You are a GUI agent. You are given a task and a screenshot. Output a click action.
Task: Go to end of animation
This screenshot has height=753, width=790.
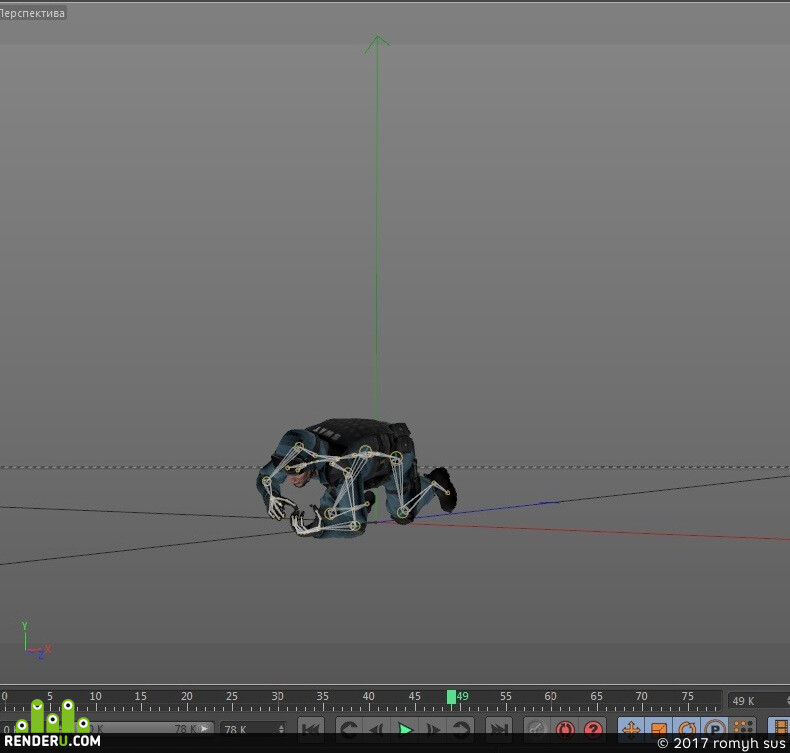click(499, 729)
